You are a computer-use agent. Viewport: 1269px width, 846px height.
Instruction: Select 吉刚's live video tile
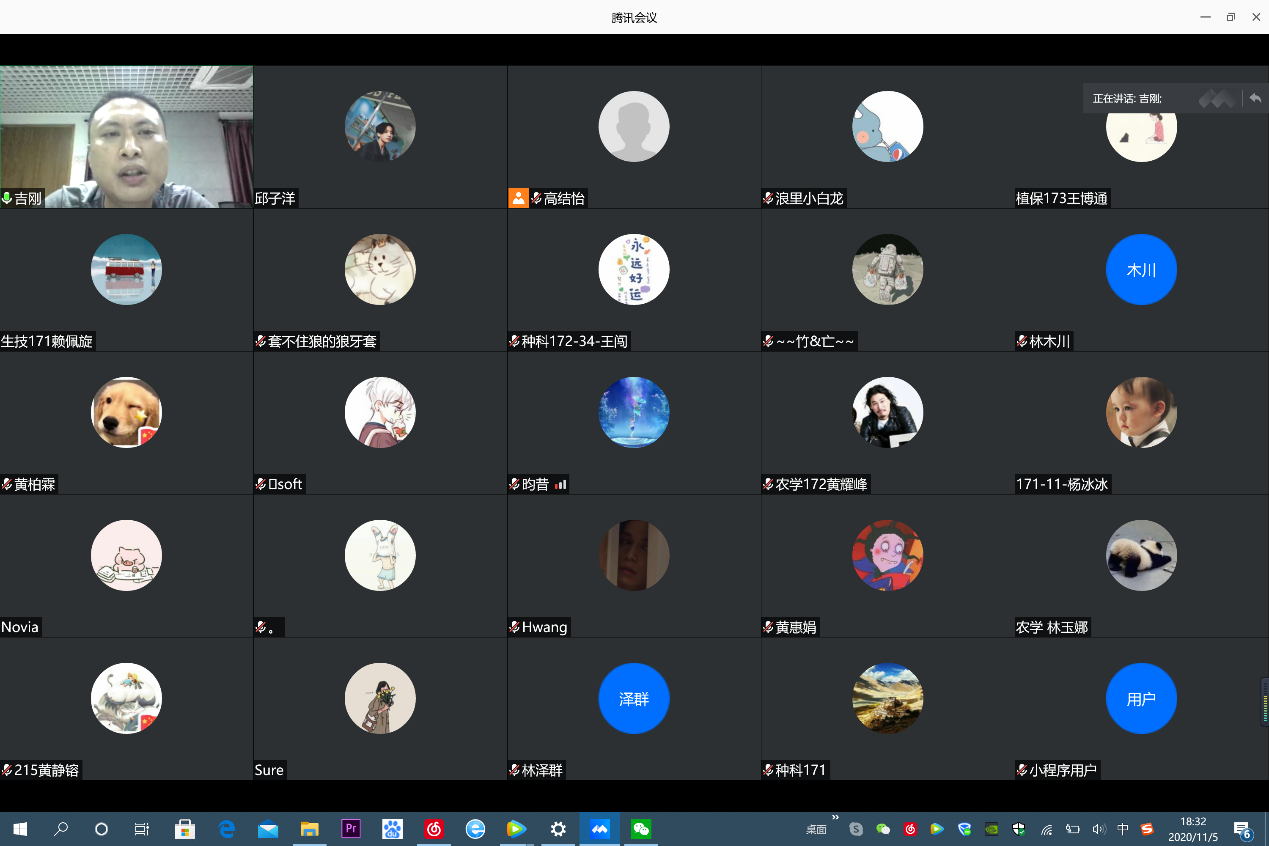(x=126, y=136)
